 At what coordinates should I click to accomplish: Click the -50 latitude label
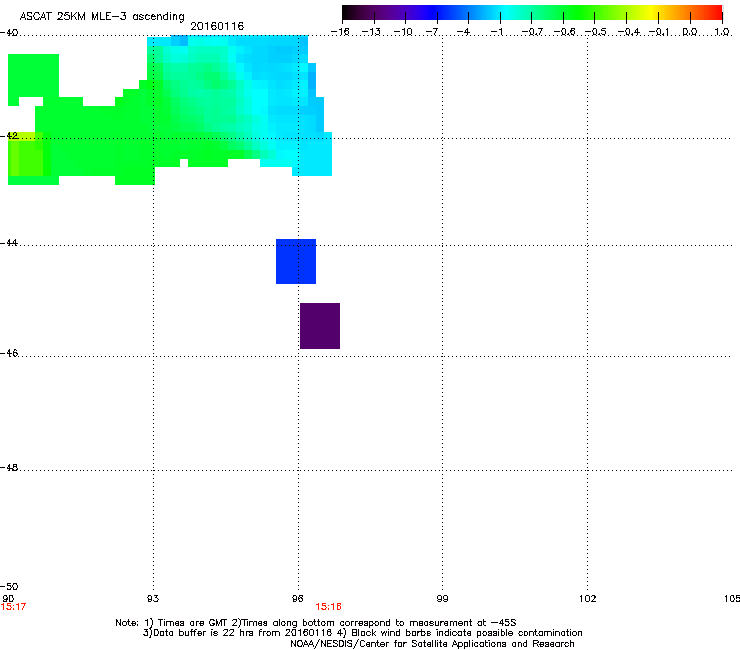click(9, 587)
